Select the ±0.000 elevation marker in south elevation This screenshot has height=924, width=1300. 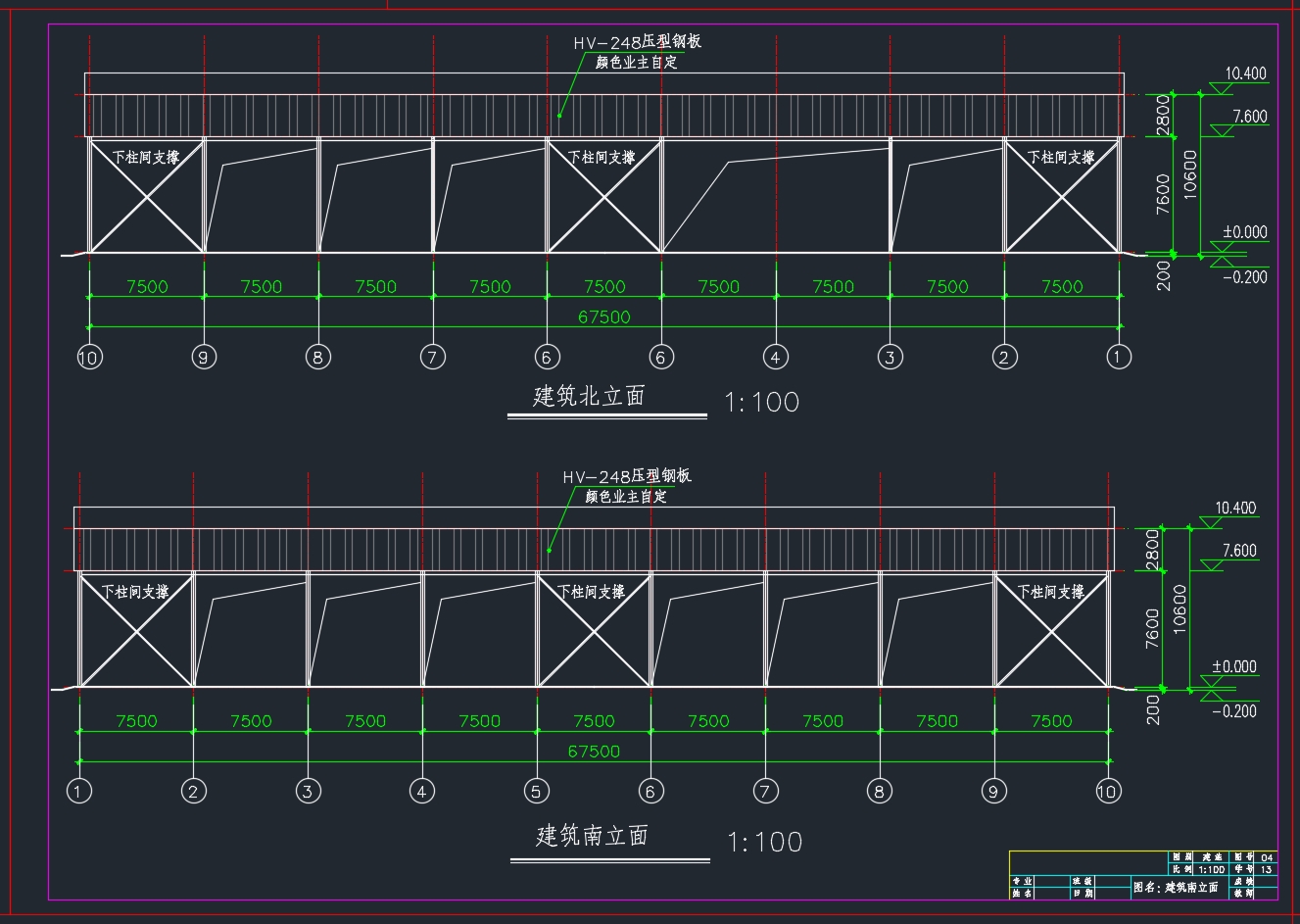click(1233, 667)
